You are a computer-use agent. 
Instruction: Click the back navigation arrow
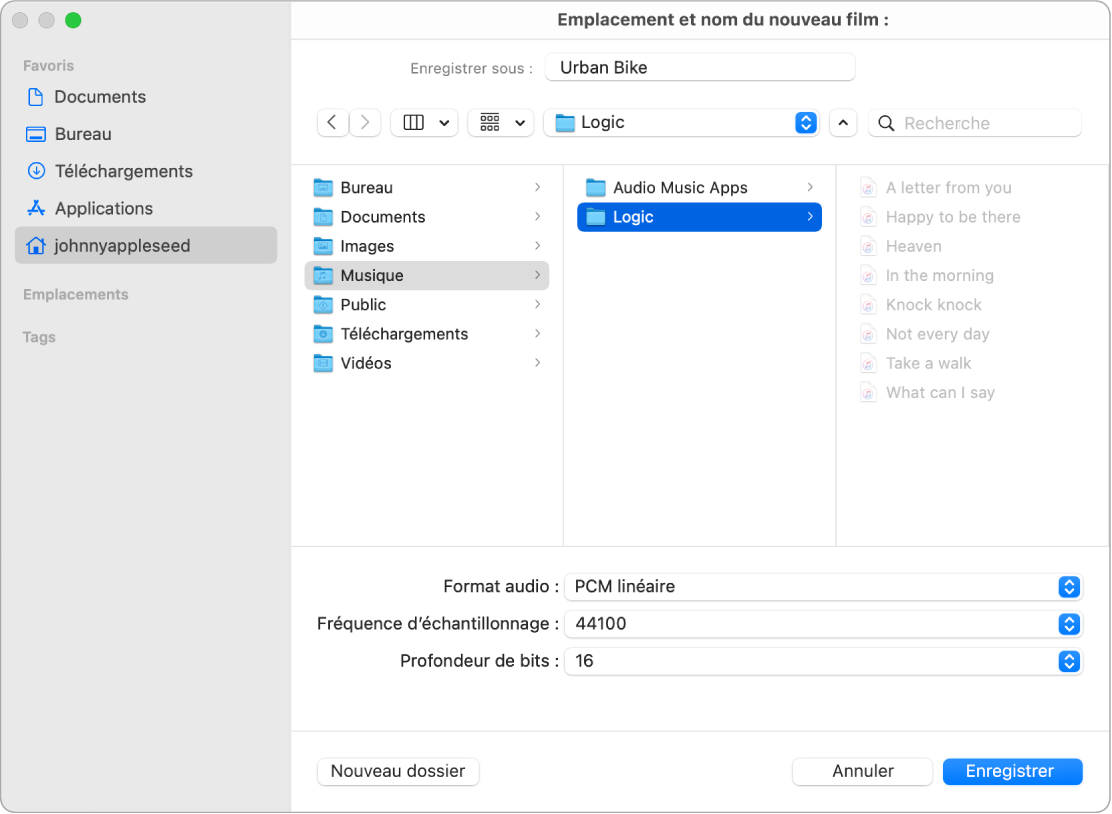pyautogui.click(x=332, y=123)
